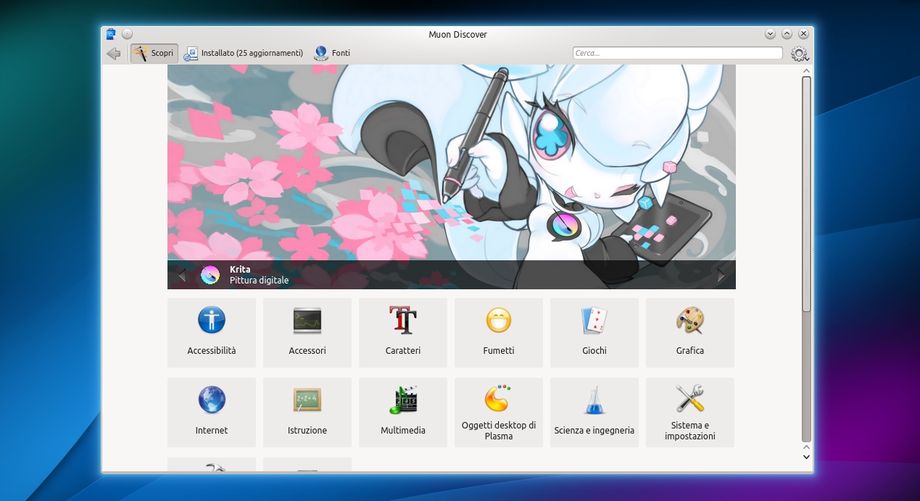The width and height of the screenshot is (920, 501).
Task: Open the Scienza e ingegneria category
Action: 594,412
